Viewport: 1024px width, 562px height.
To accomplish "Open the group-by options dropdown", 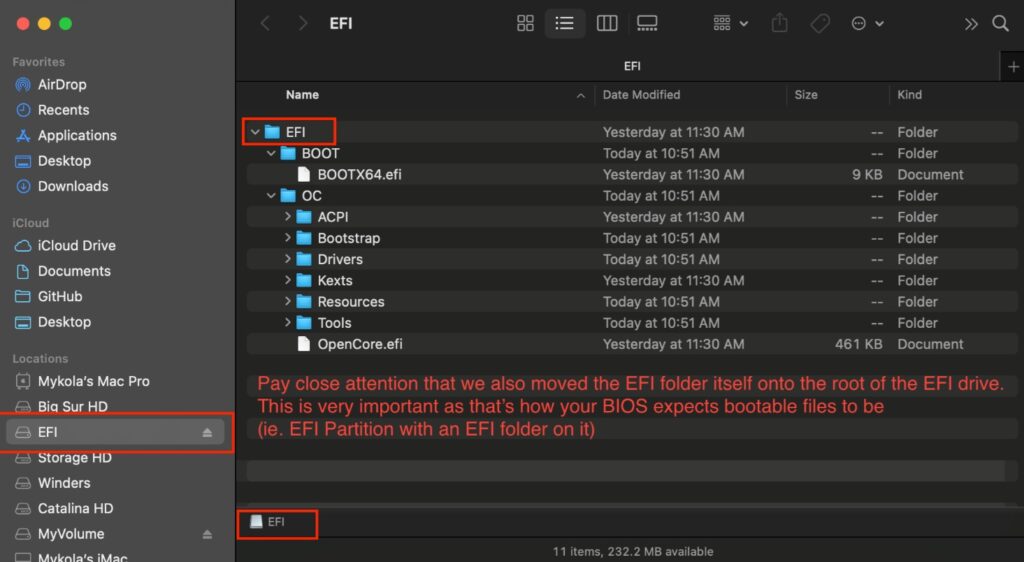I will pyautogui.click(x=730, y=23).
